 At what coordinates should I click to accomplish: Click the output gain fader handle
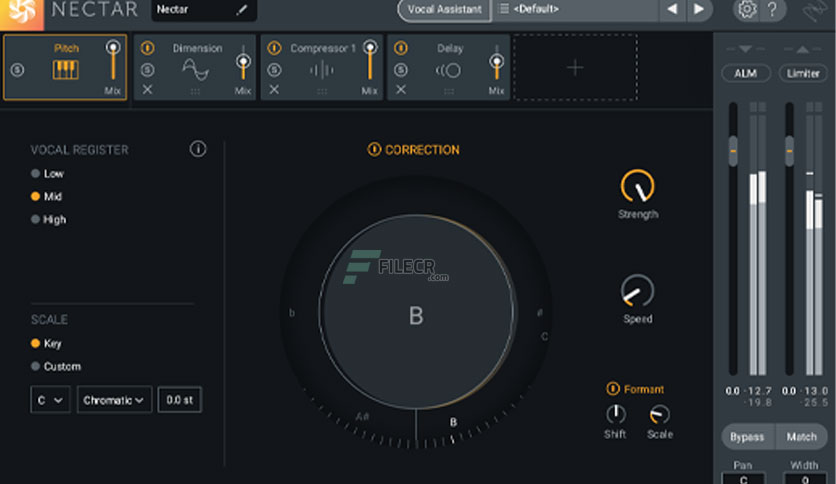790,151
